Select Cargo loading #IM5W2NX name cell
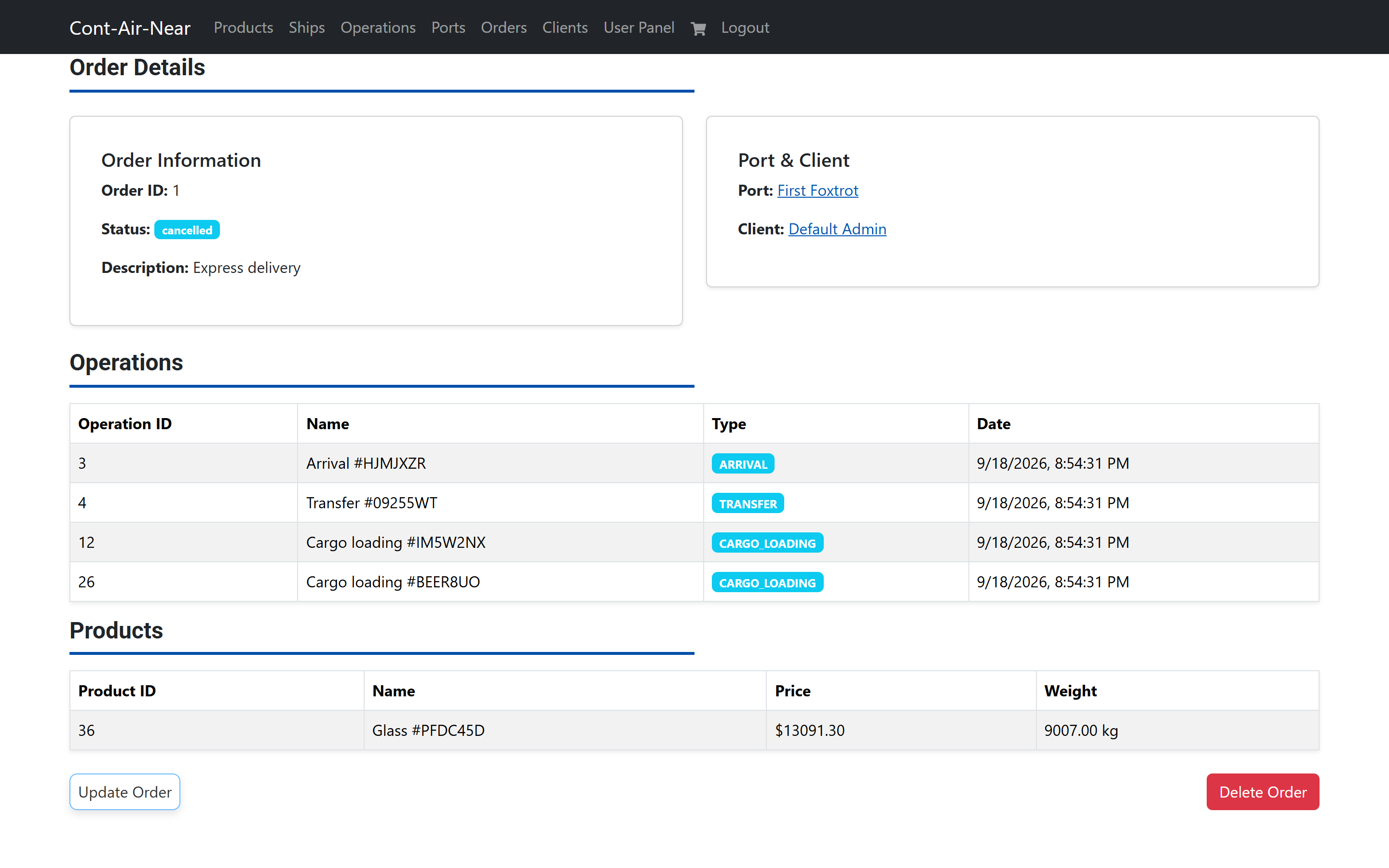This screenshot has width=1389, height=868. pyautogui.click(x=501, y=542)
